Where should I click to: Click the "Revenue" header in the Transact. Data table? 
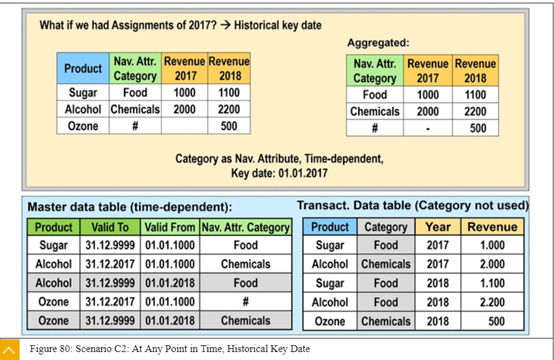click(x=493, y=227)
